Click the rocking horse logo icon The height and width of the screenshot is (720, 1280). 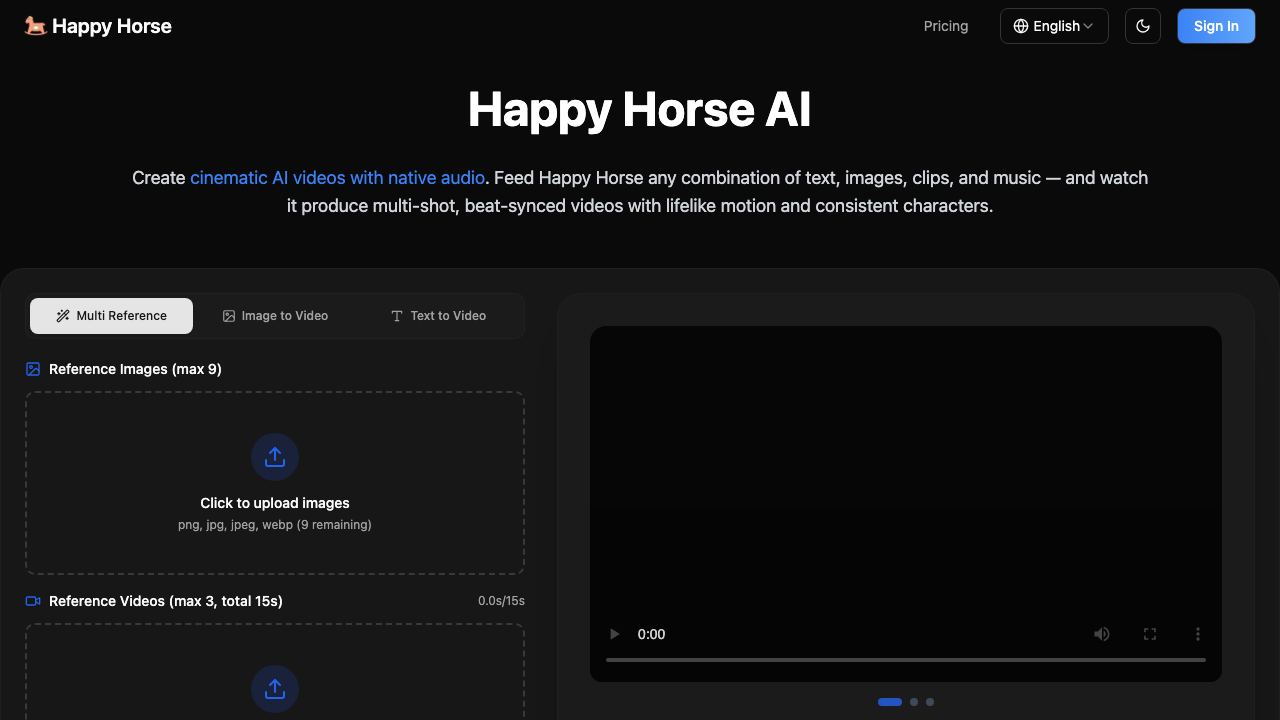pyautogui.click(x=35, y=26)
